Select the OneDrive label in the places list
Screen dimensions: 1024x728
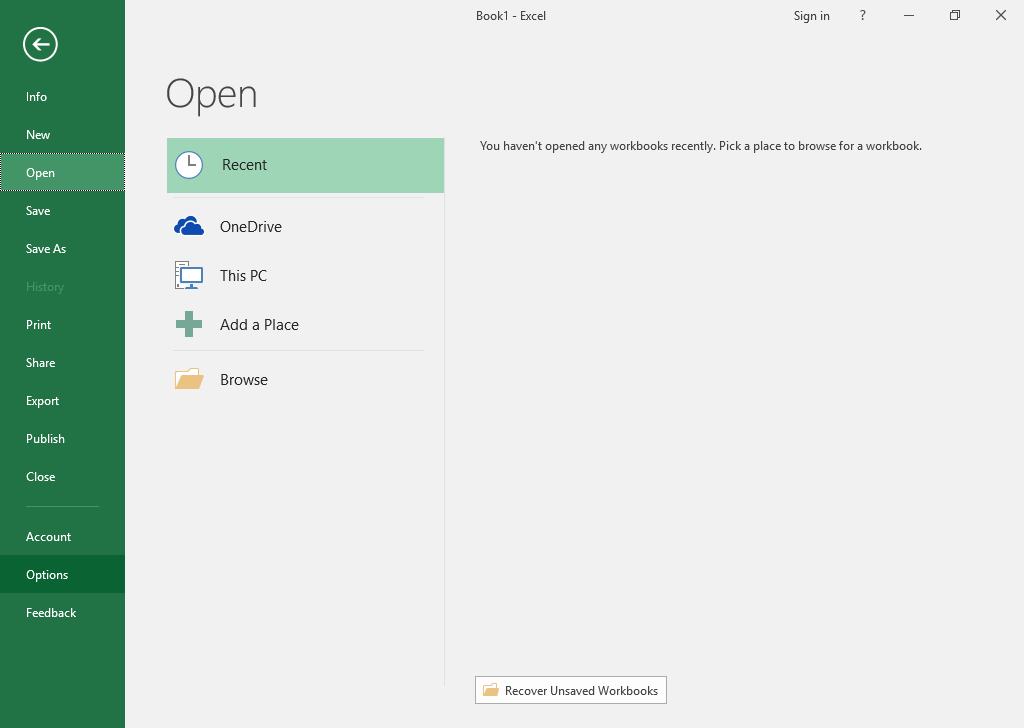tap(251, 227)
